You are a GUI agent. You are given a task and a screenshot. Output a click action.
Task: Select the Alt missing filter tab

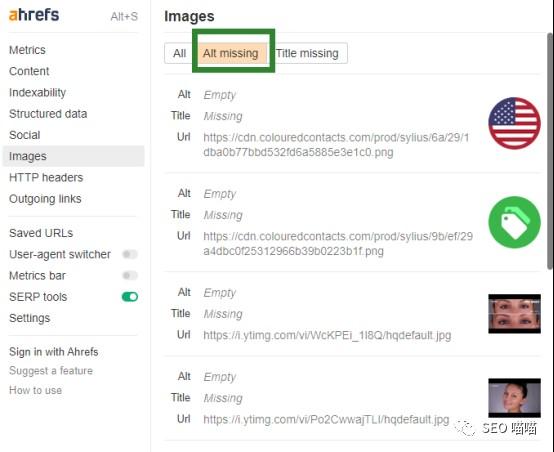pos(231,53)
